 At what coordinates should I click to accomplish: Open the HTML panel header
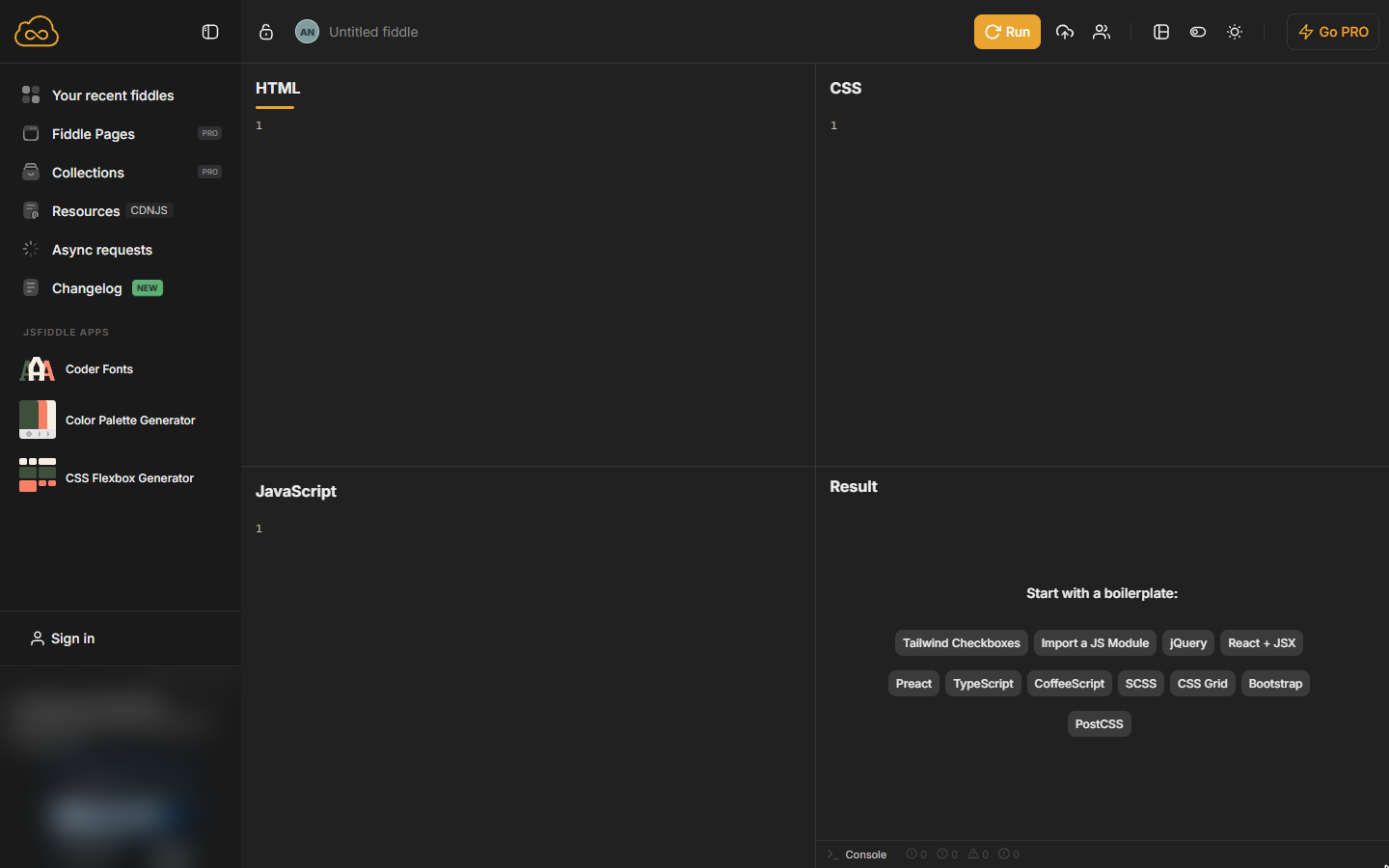277,88
